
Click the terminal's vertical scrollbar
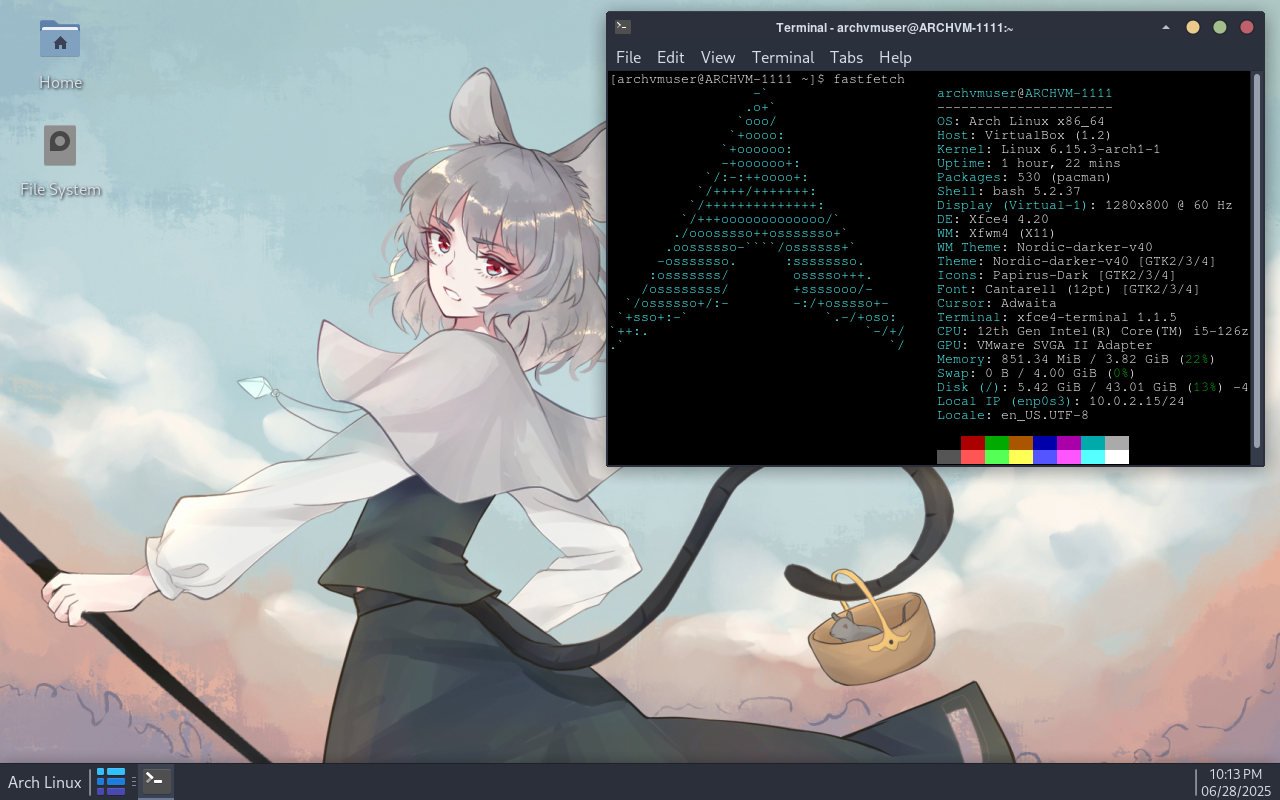[1257, 260]
